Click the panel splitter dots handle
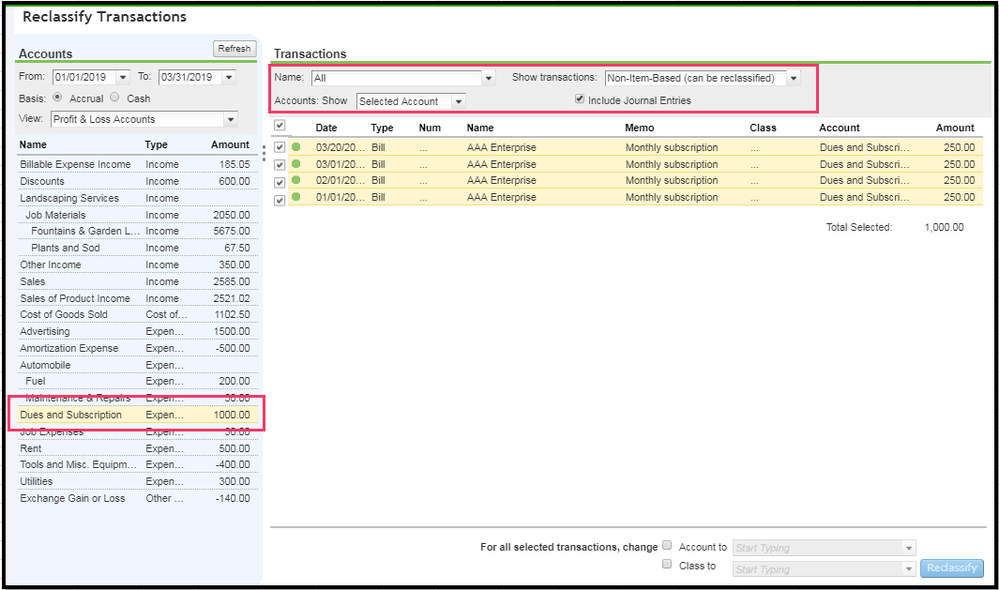Viewport: 999px width, 590px height. tap(264, 153)
